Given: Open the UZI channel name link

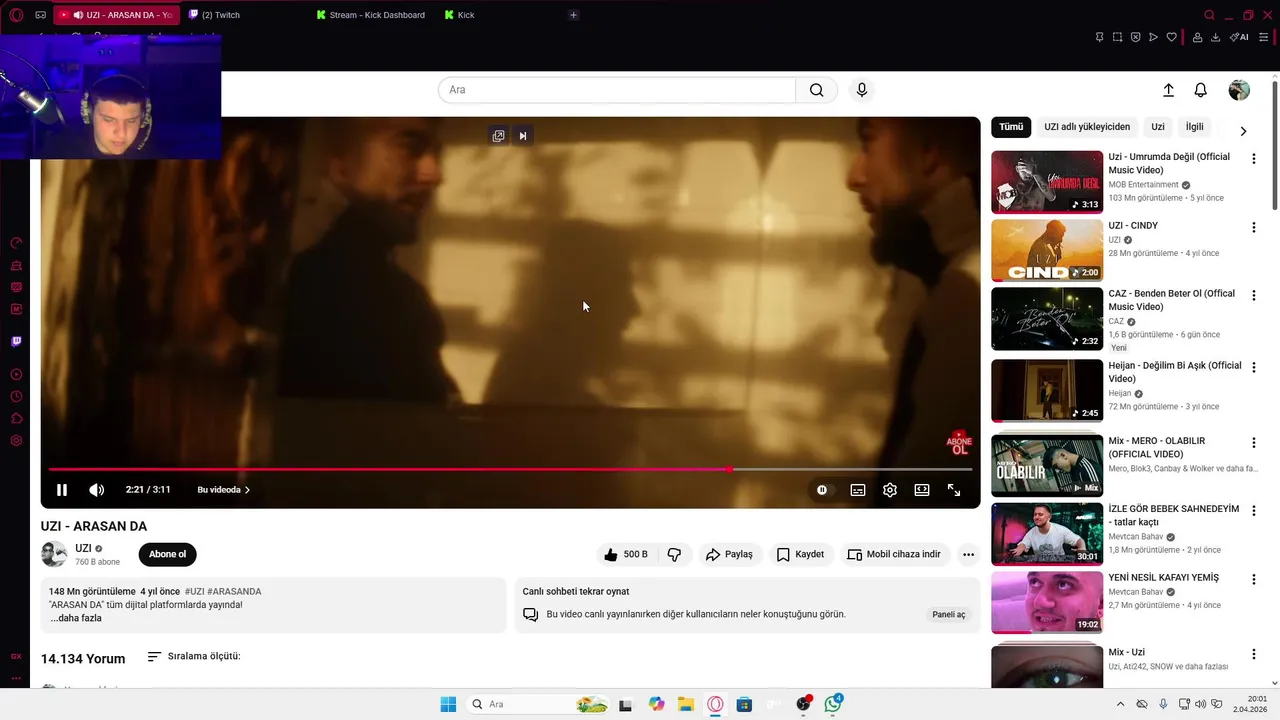Looking at the screenshot, I should click(83, 548).
